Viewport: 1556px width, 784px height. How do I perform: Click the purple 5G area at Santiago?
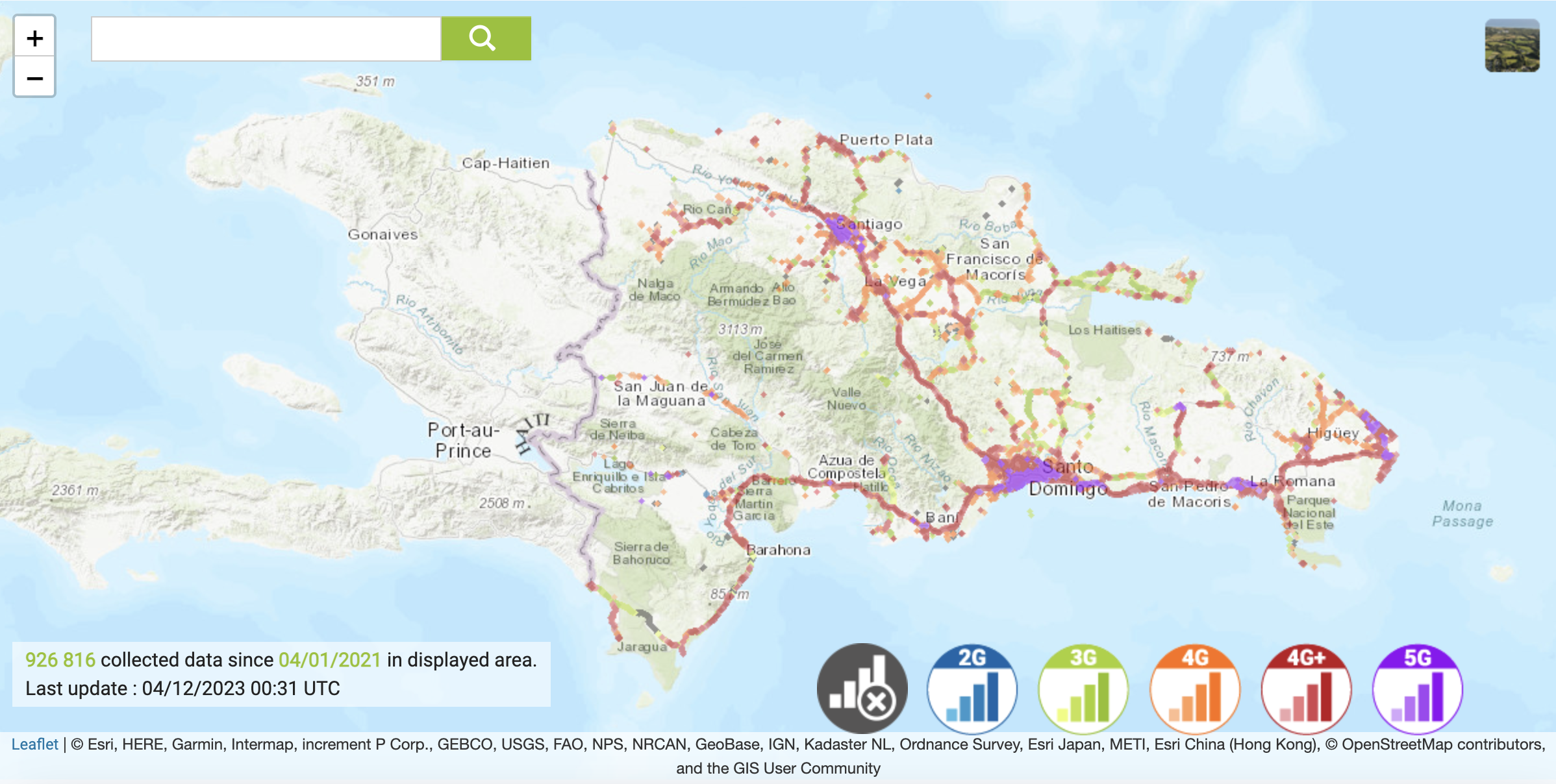pyautogui.click(x=841, y=231)
